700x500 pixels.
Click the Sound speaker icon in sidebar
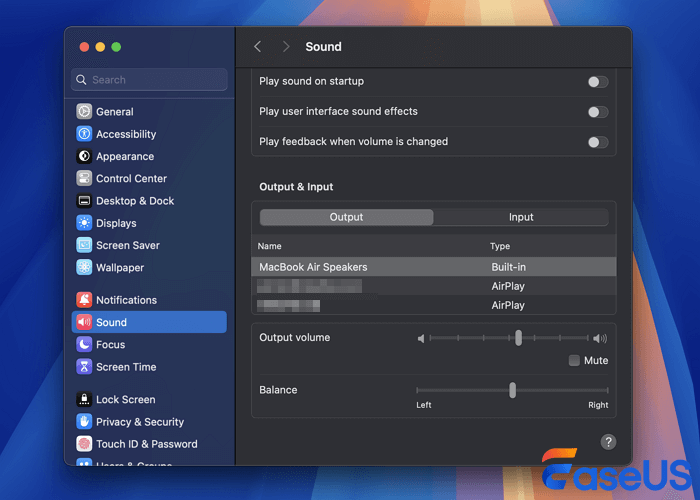(84, 322)
